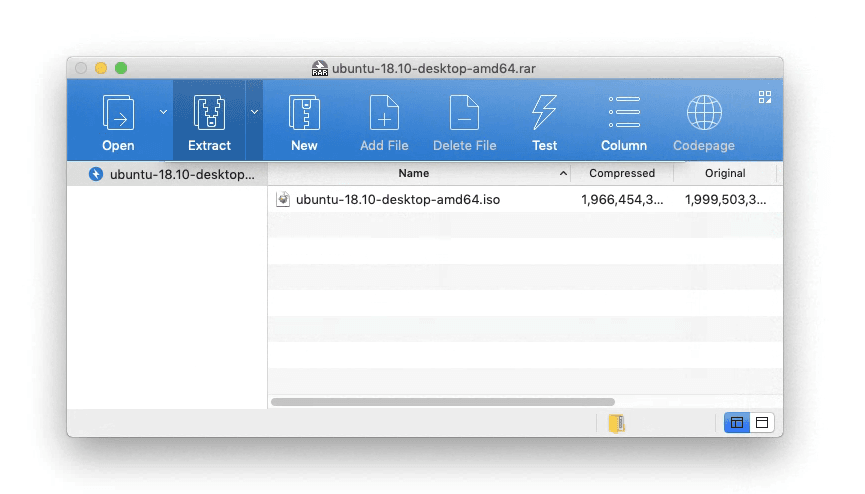Expand the dropdown arrow beside Extract
Image resolution: width=865 pixels, height=494 pixels.
coord(254,112)
